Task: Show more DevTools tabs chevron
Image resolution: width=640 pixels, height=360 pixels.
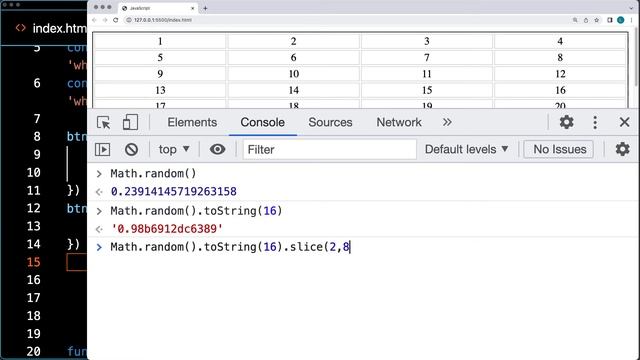Action: click(447, 122)
